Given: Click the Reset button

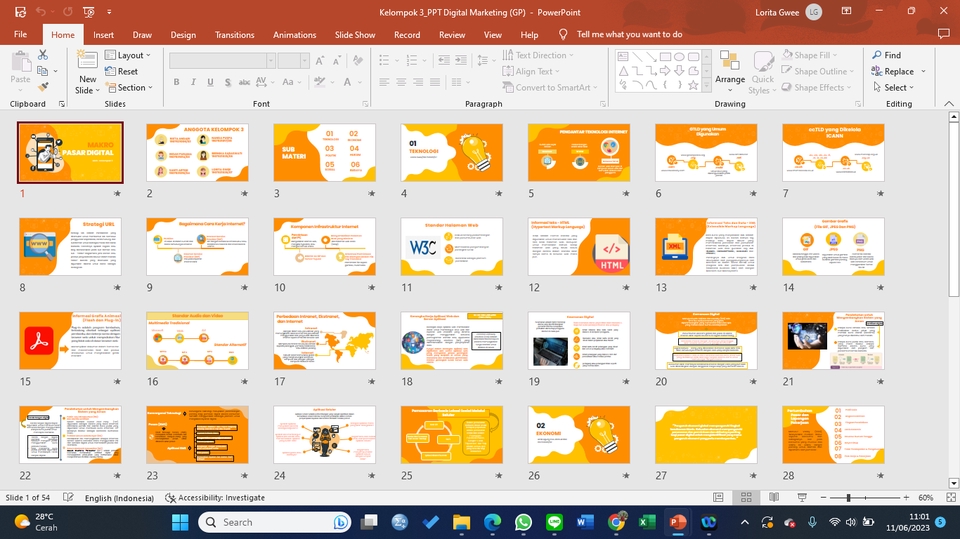Looking at the screenshot, I should [x=121, y=71].
